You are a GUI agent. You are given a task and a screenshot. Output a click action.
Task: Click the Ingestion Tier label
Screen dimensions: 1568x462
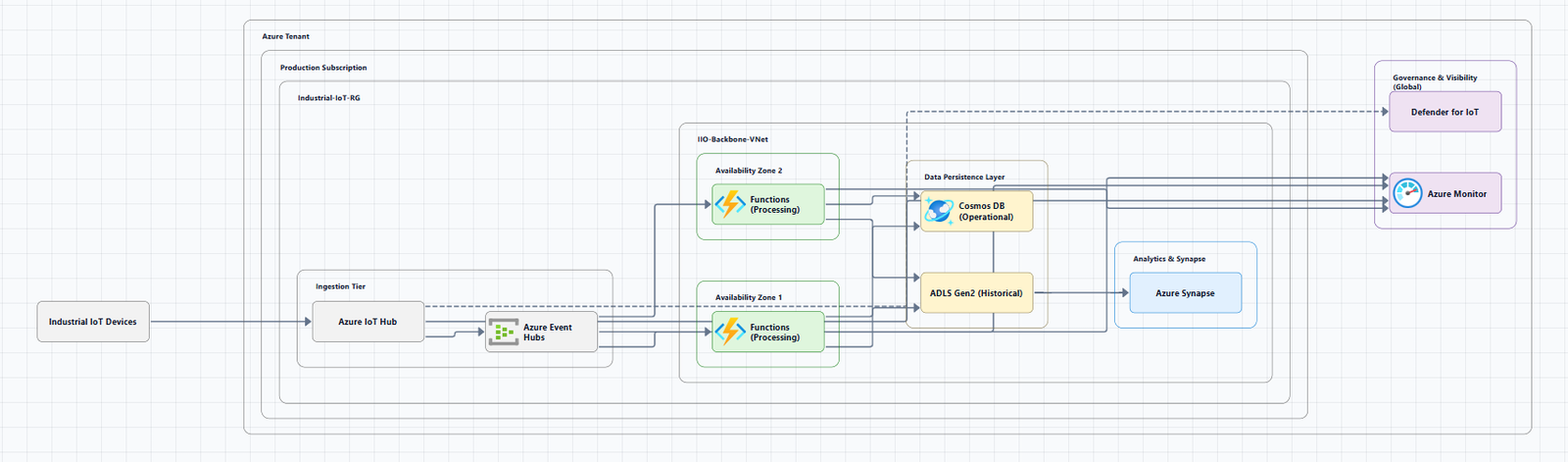click(340, 286)
